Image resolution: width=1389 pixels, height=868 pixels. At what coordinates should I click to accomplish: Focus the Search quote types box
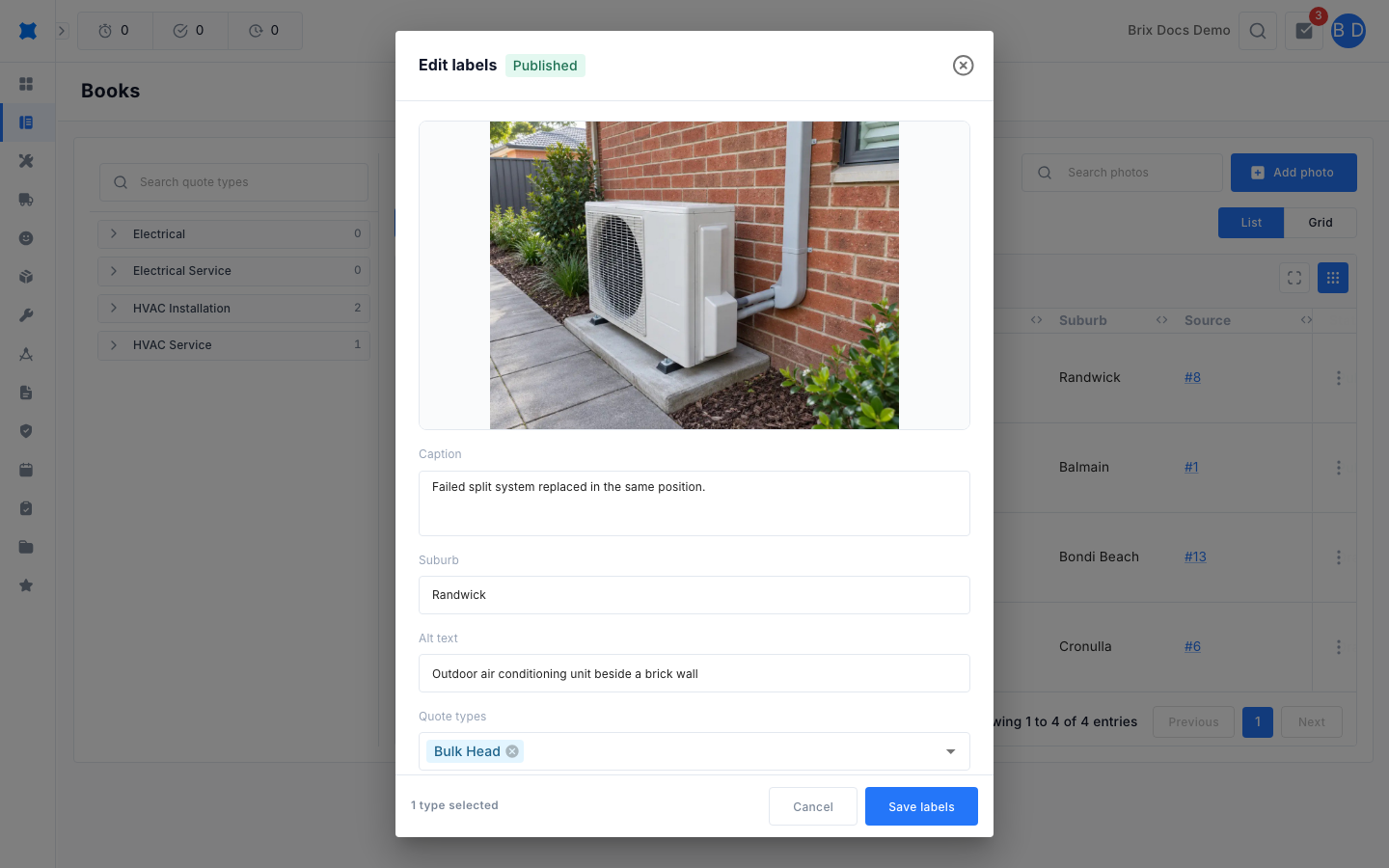(233, 182)
